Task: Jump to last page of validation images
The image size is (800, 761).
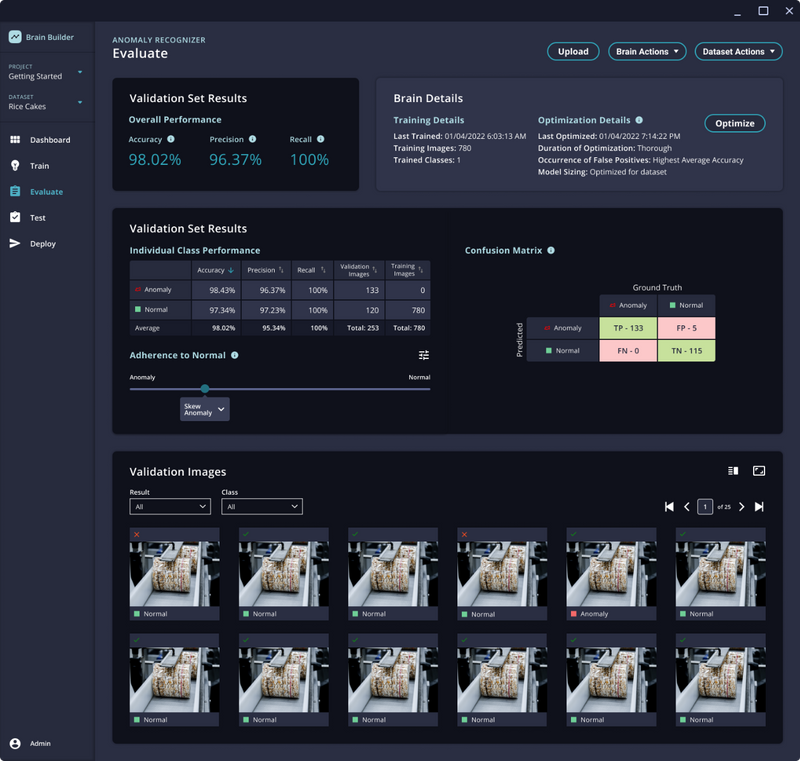Action: 759,507
